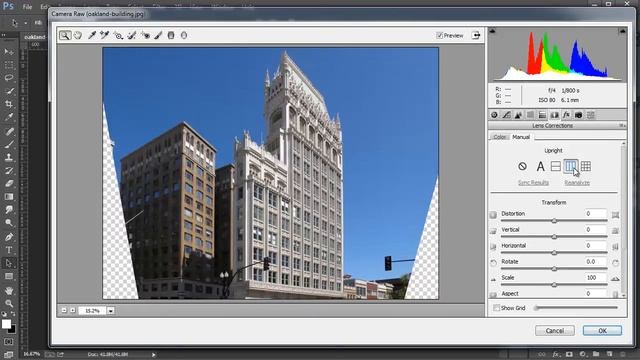Image resolution: width=640 pixels, height=360 pixels.
Task: Confirm changes with the OK button
Action: point(602,331)
